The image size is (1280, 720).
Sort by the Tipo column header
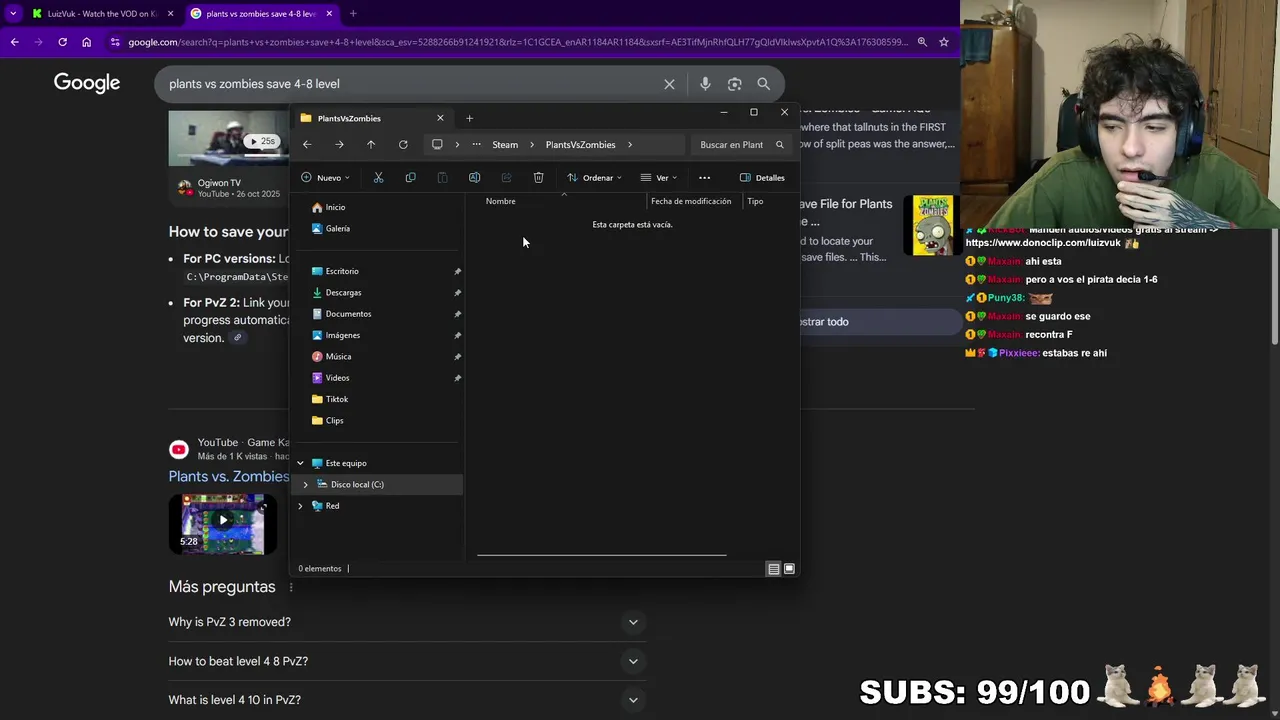pos(755,201)
